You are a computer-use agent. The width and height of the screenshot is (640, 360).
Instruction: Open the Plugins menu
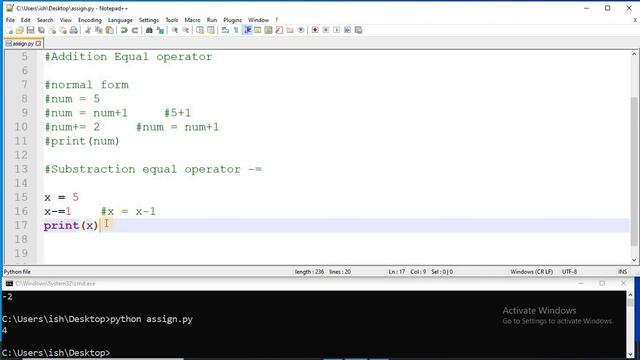point(232,20)
